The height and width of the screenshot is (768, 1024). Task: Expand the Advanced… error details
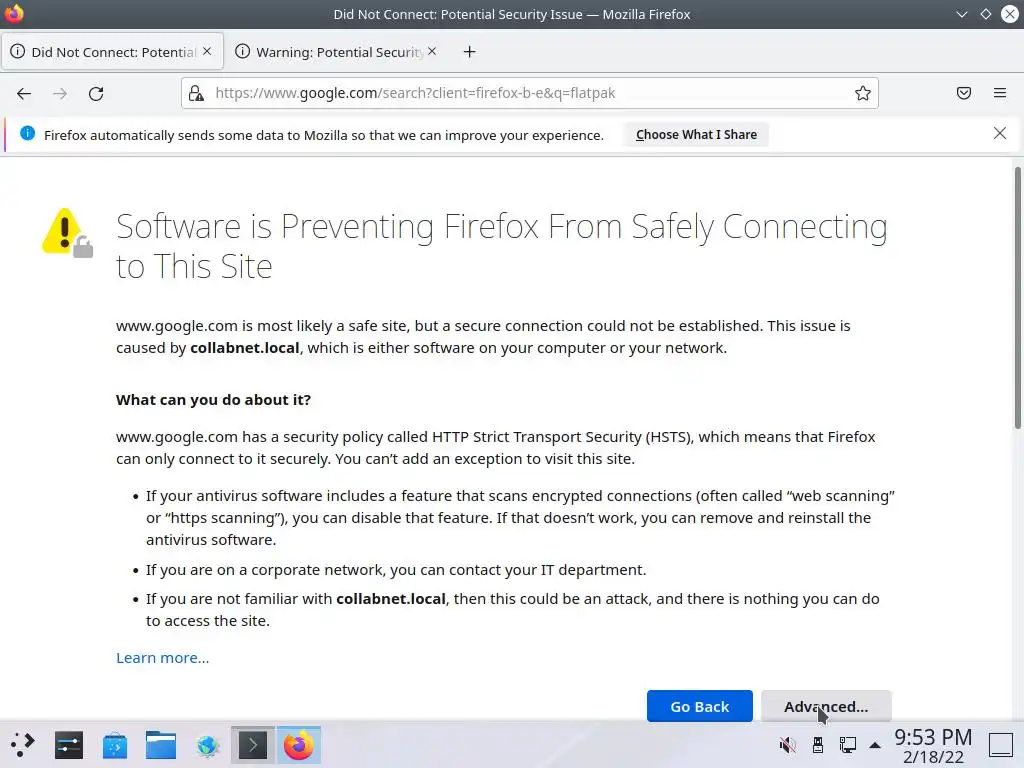tap(825, 706)
